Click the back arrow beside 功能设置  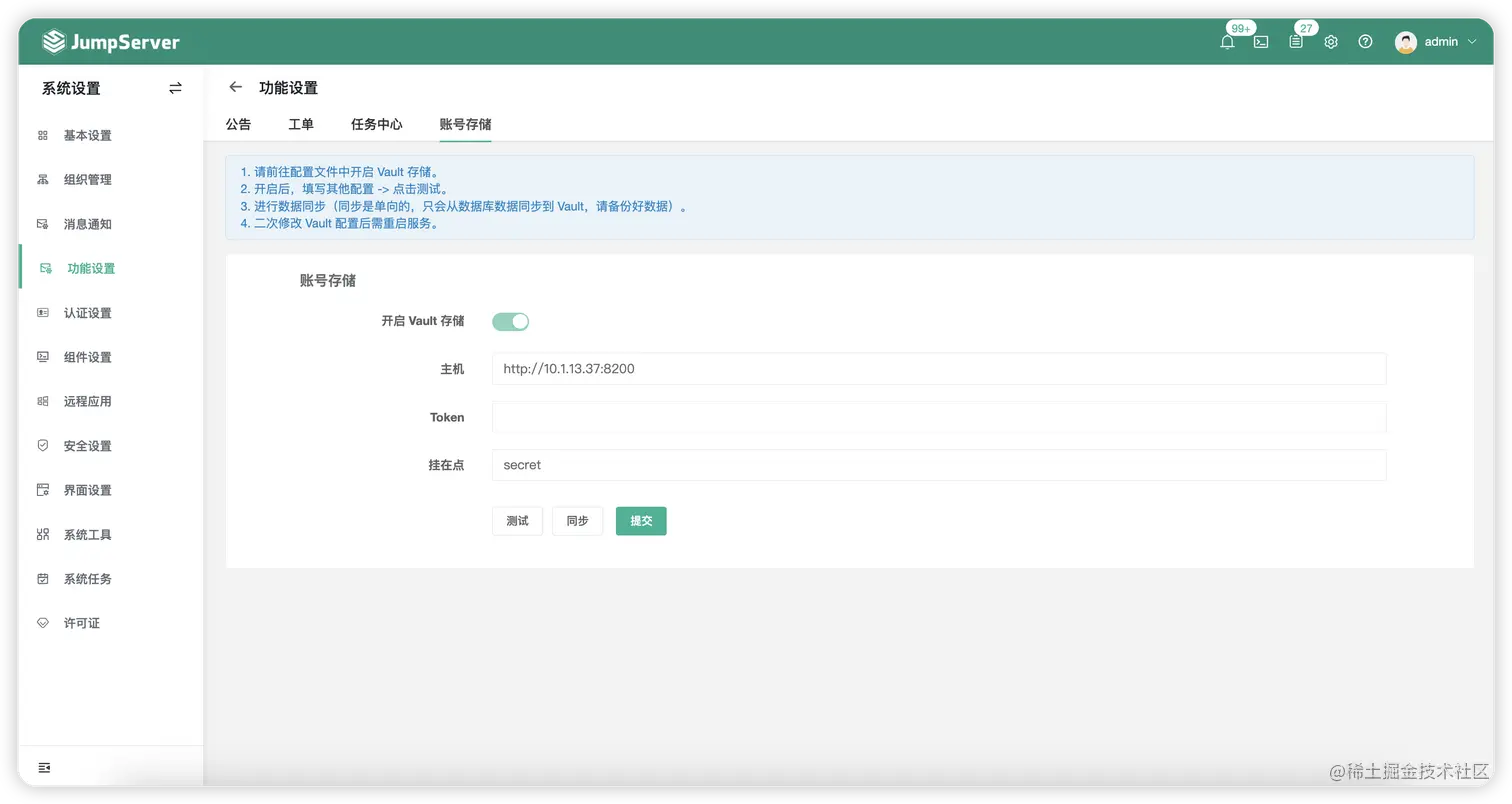[236, 87]
